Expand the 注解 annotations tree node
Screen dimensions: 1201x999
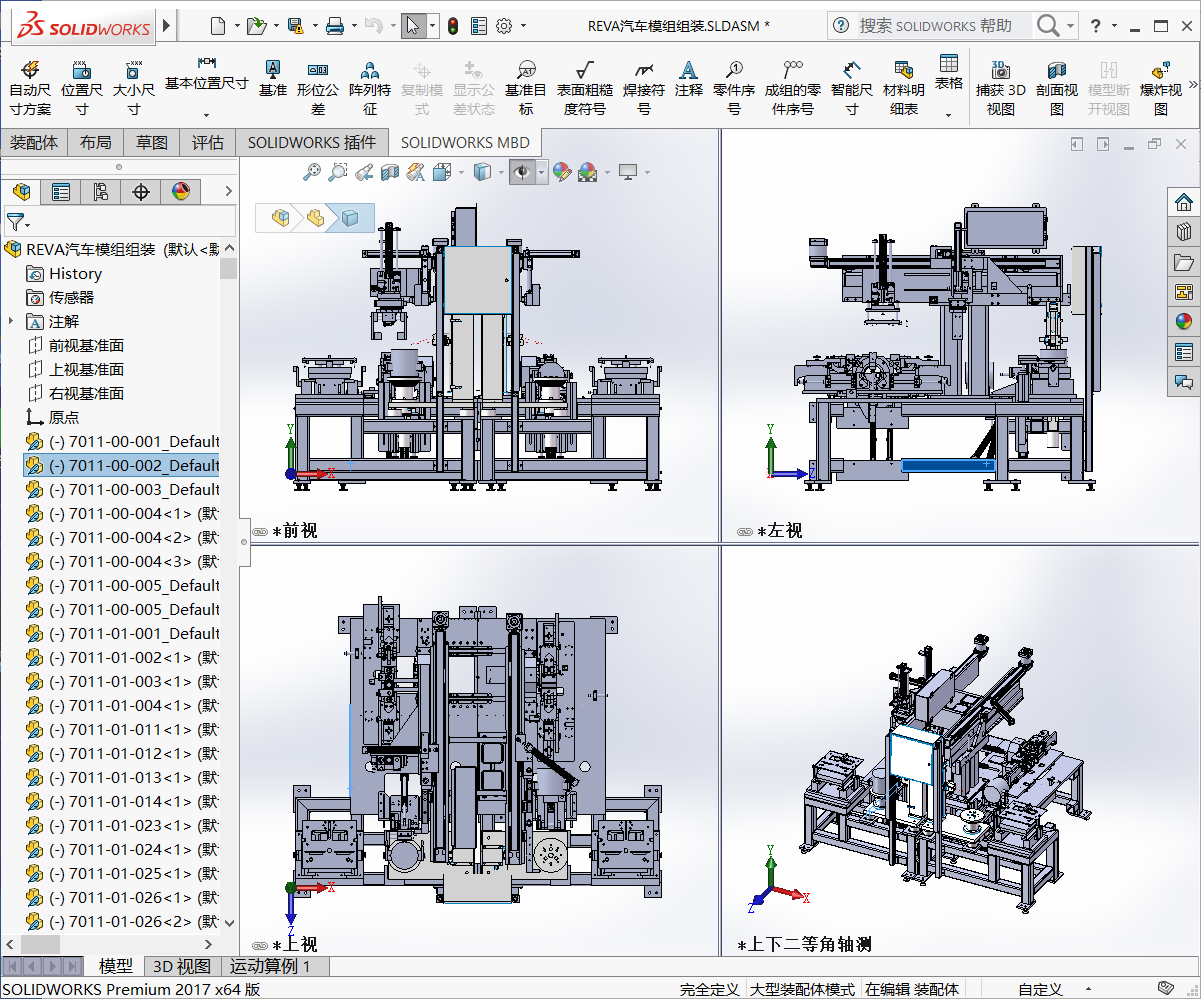11,321
